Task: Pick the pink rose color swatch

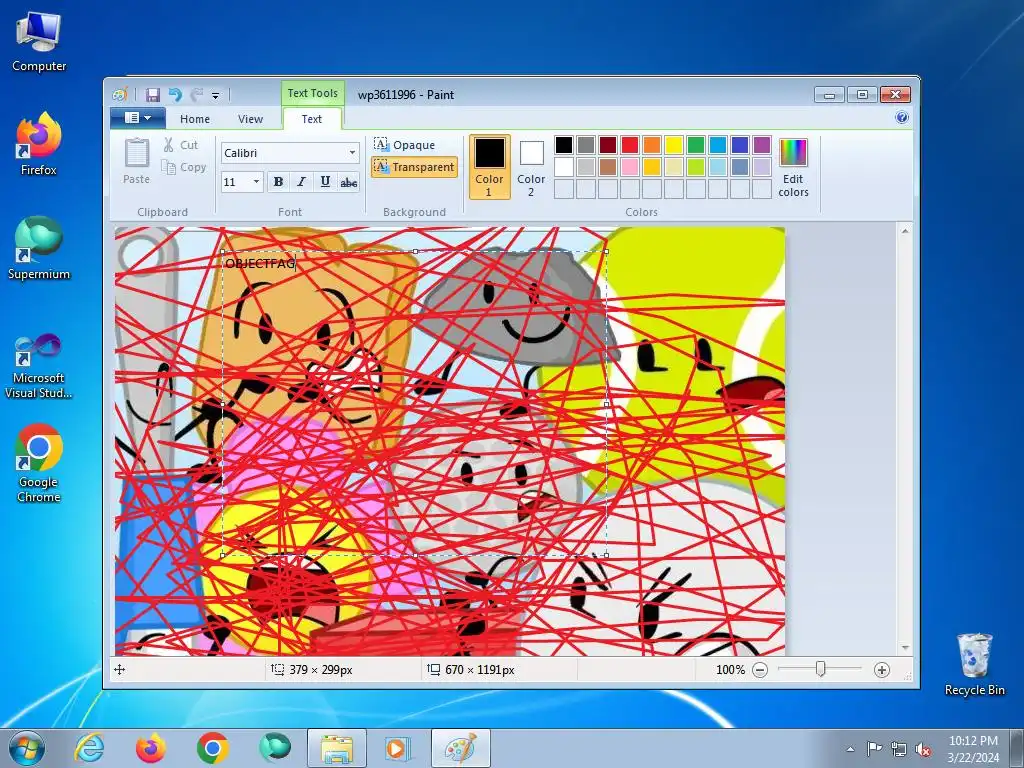Action: pos(630,167)
